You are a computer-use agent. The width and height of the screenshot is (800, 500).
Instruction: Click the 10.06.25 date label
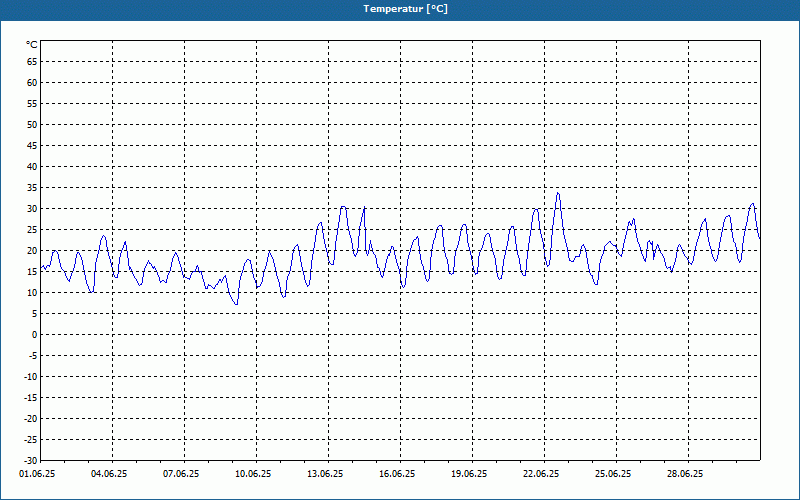pyautogui.click(x=253, y=474)
